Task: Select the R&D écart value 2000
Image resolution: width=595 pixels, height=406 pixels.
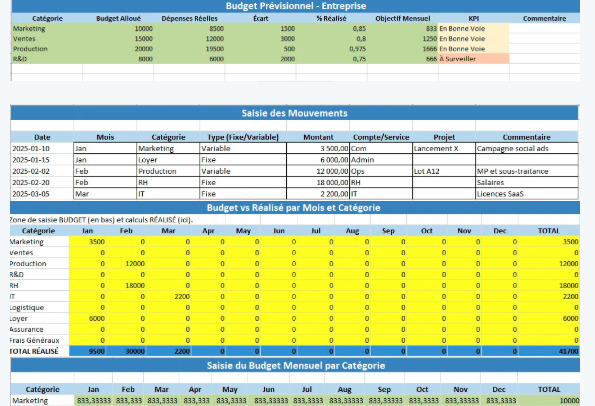Action: pos(261,59)
